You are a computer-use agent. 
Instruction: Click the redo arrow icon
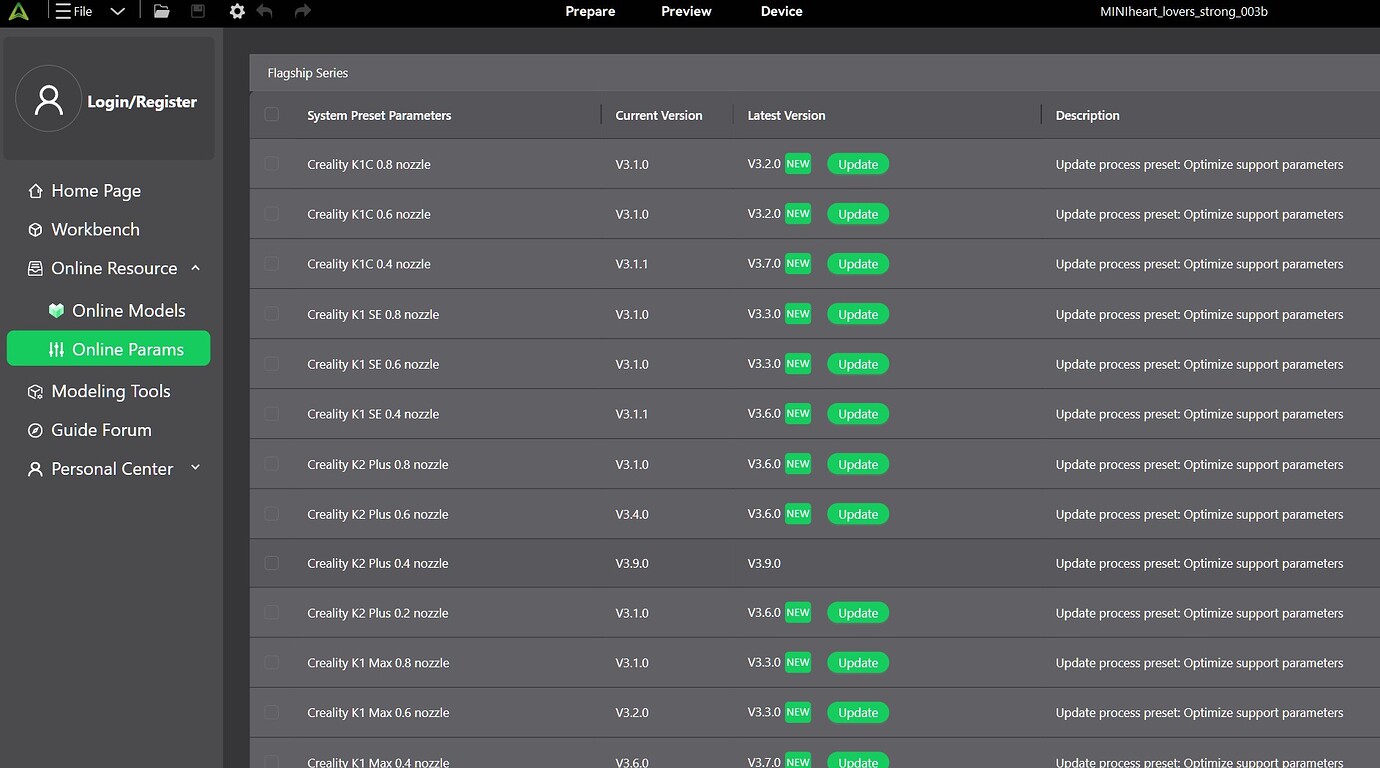pyautogui.click(x=303, y=12)
